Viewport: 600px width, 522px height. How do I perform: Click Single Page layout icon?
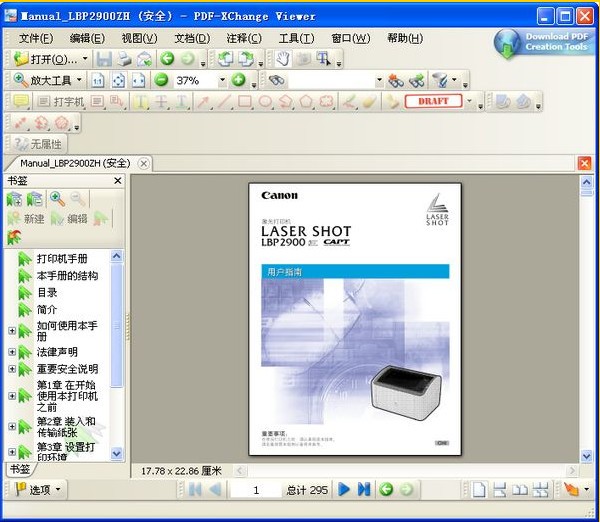click(x=479, y=489)
